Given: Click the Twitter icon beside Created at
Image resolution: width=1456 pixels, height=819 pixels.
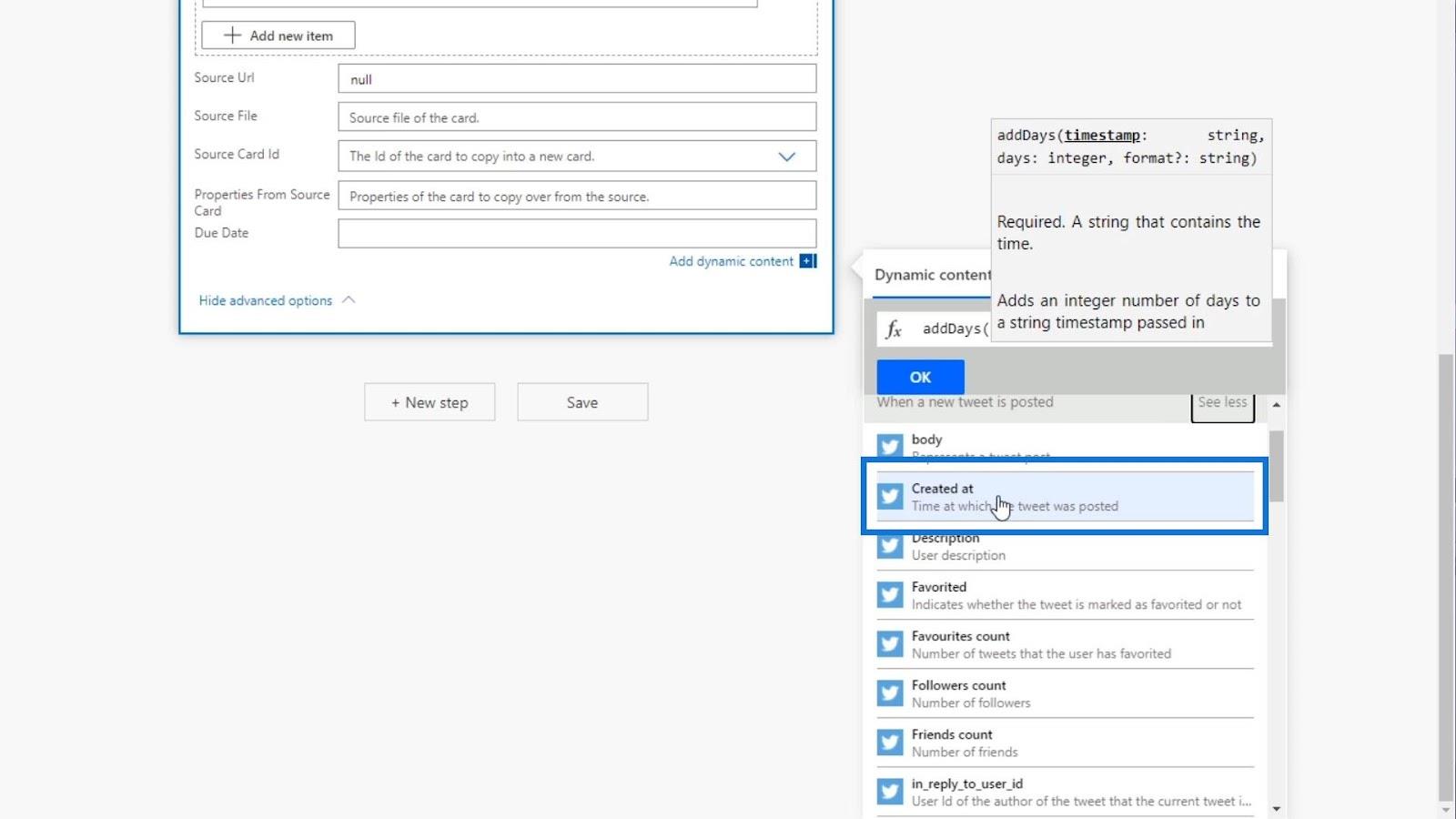Looking at the screenshot, I should (890, 496).
